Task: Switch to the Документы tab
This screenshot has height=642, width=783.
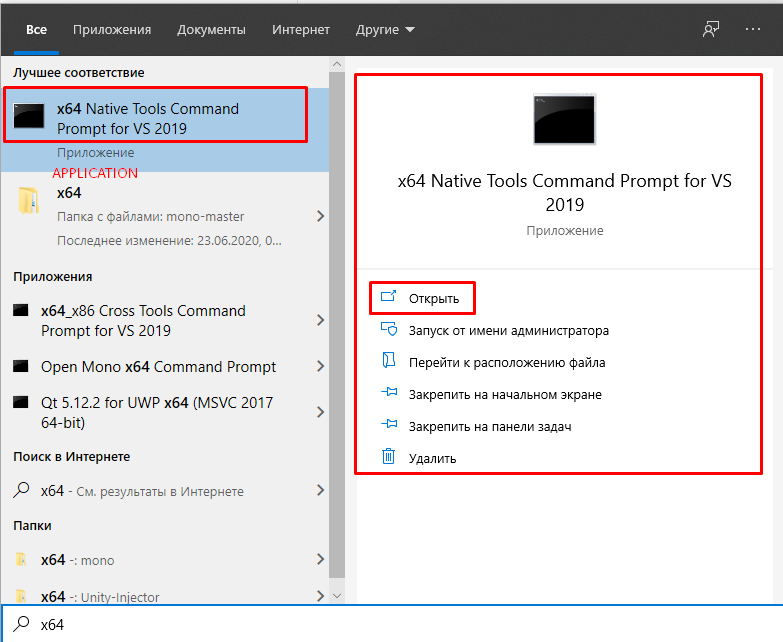Action: (211, 30)
